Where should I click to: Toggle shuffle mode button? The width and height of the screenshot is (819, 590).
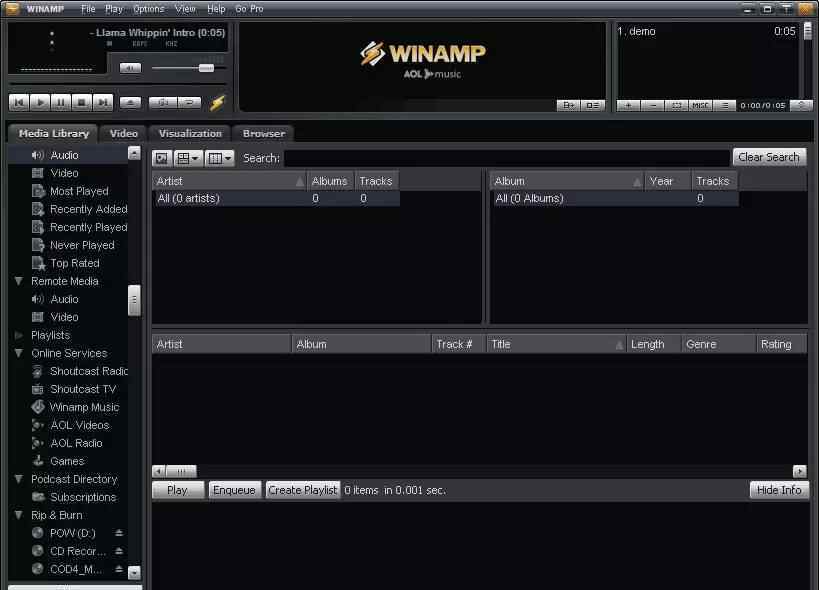point(162,102)
